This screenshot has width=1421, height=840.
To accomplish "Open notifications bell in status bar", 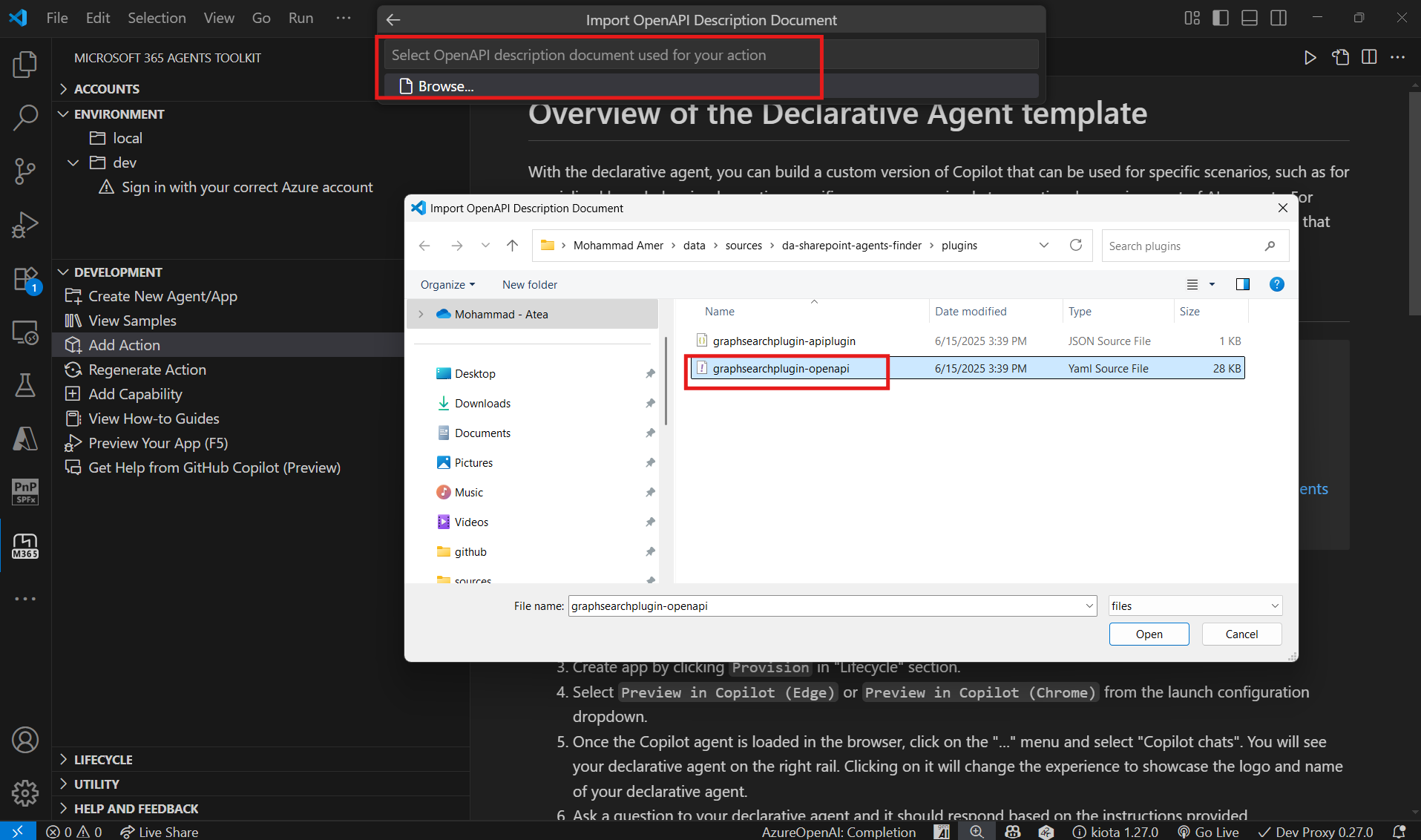I will (1399, 832).
